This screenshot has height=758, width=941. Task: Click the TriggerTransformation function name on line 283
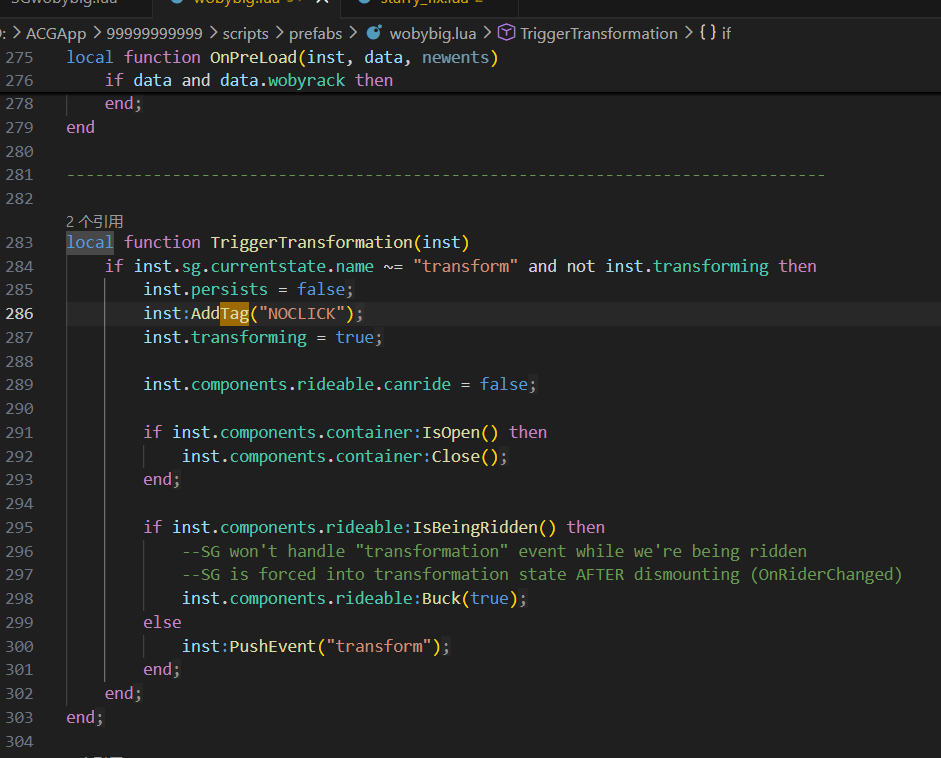(x=310, y=242)
